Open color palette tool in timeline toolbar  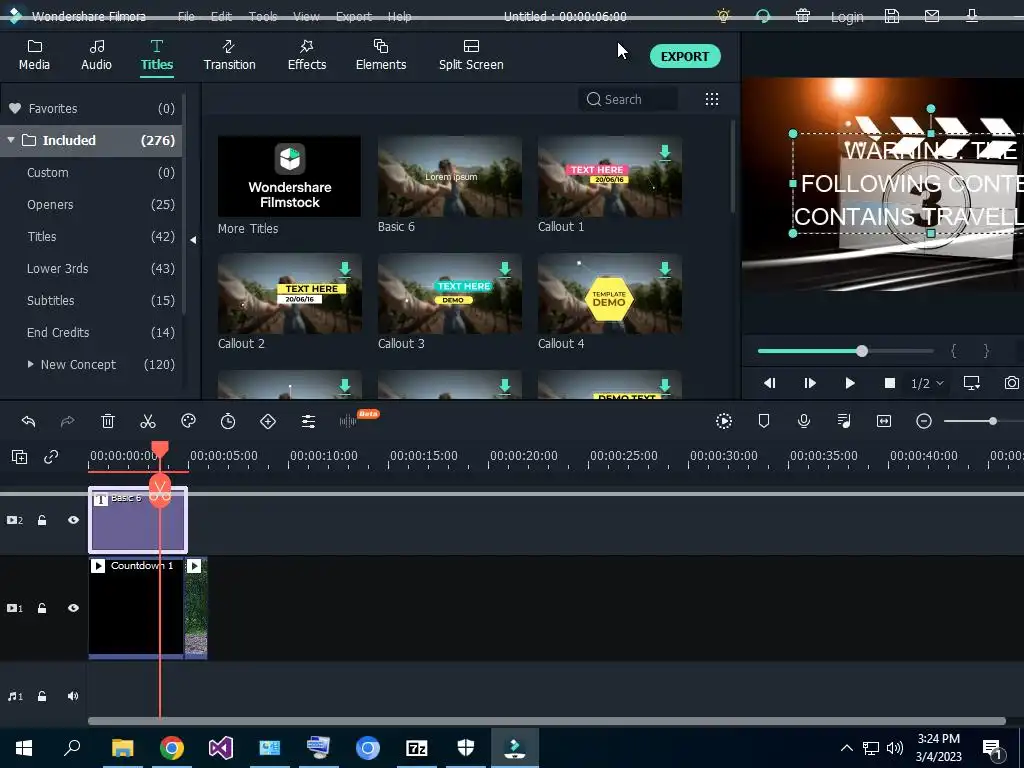click(188, 421)
